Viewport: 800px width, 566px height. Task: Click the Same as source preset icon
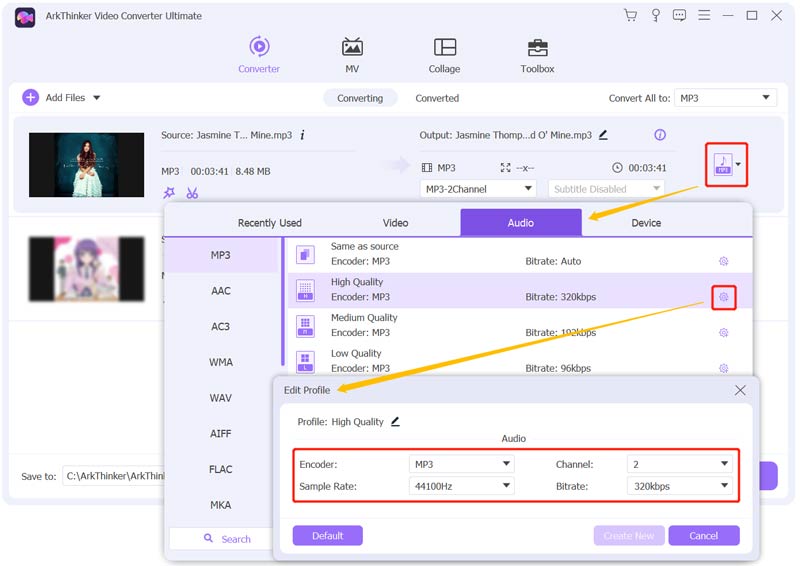pyautogui.click(x=305, y=254)
